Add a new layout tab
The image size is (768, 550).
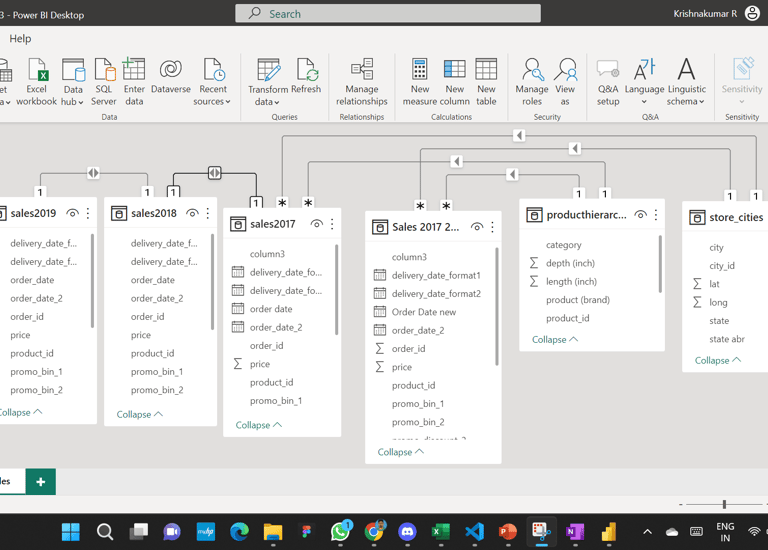coord(41,481)
